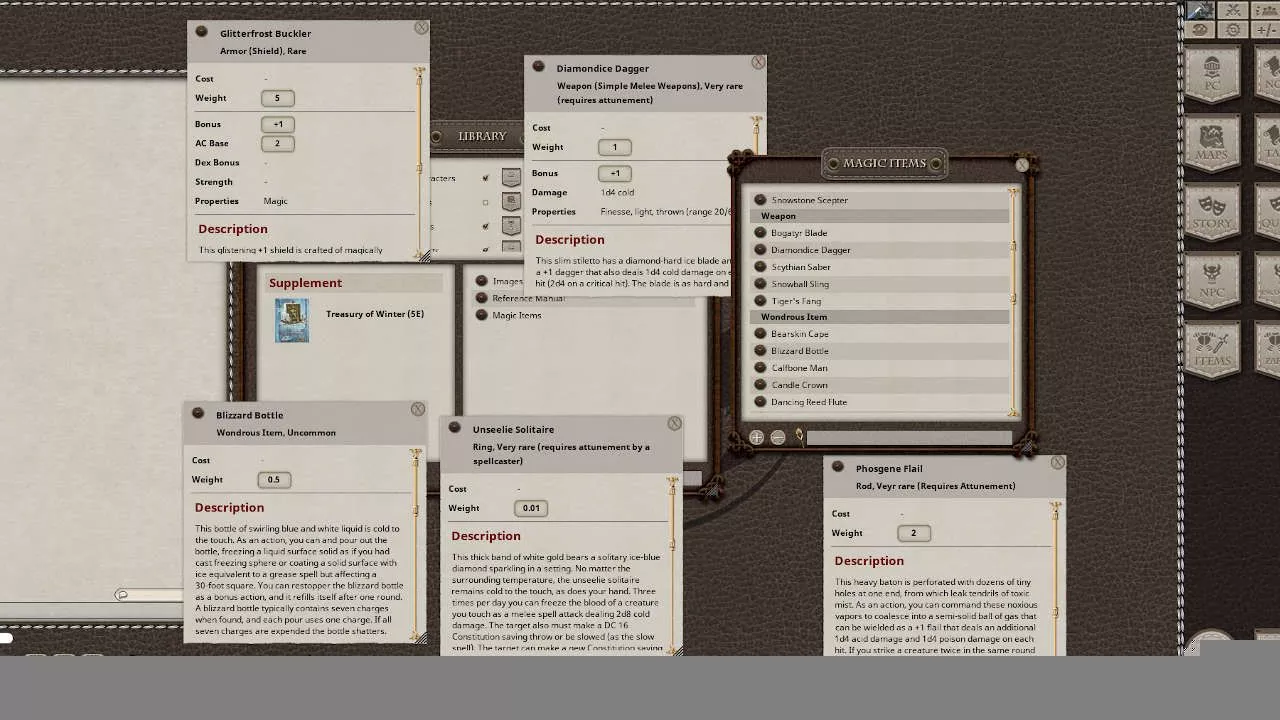Screen dimensions: 1280x720
Task: Click Weight 2 field in Phosgene Flail
Action: [913, 533]
